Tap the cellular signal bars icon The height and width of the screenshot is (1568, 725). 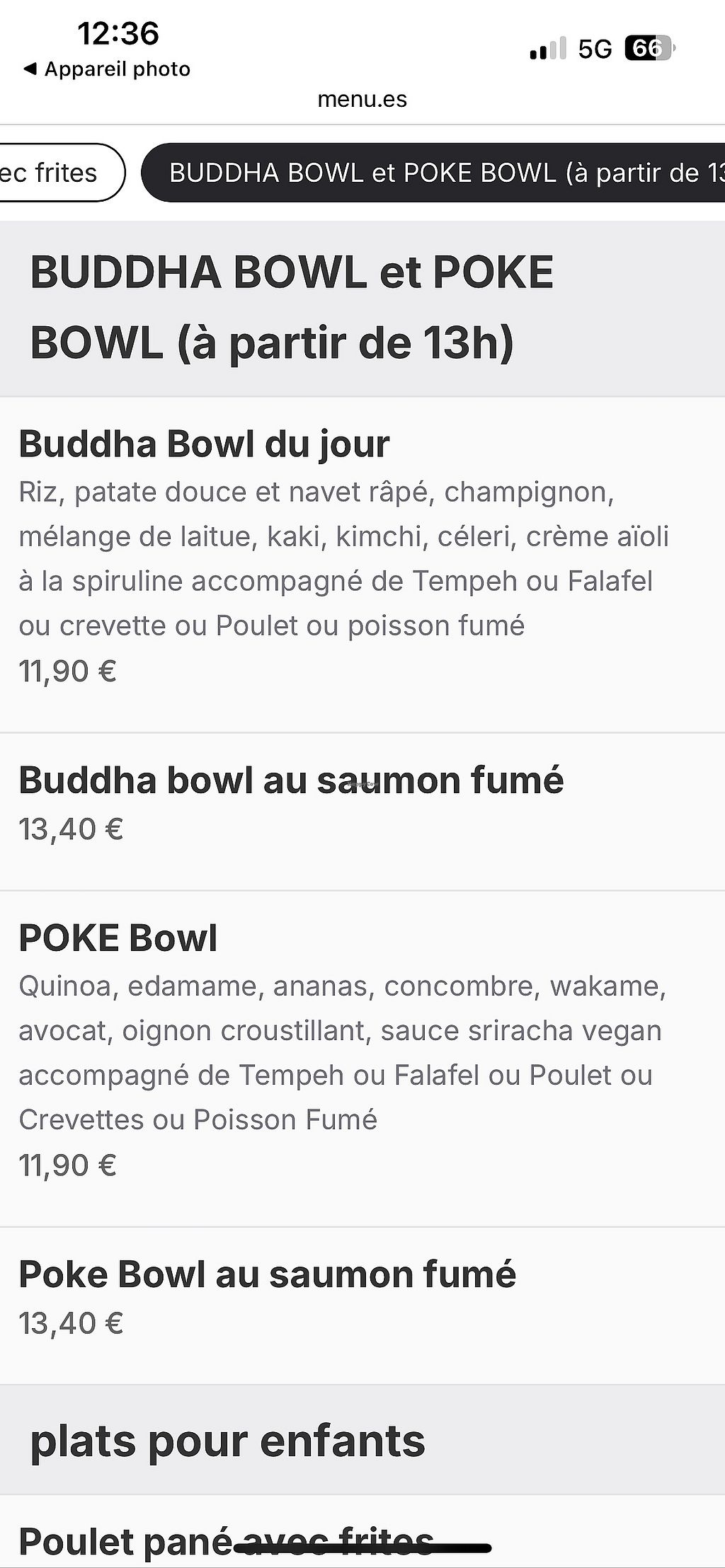coord(547,49)
